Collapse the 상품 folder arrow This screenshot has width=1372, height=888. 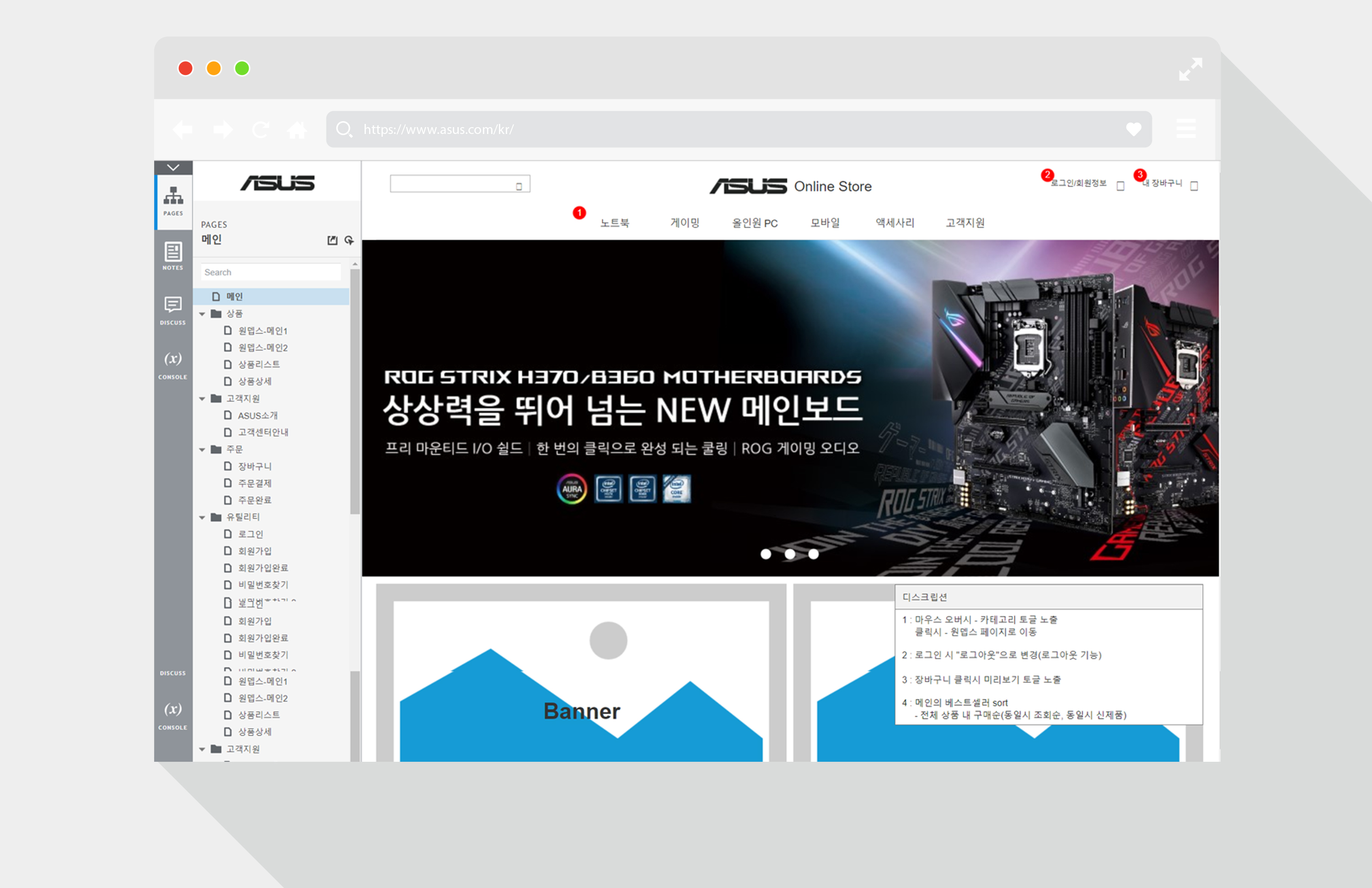coord(202,314)
